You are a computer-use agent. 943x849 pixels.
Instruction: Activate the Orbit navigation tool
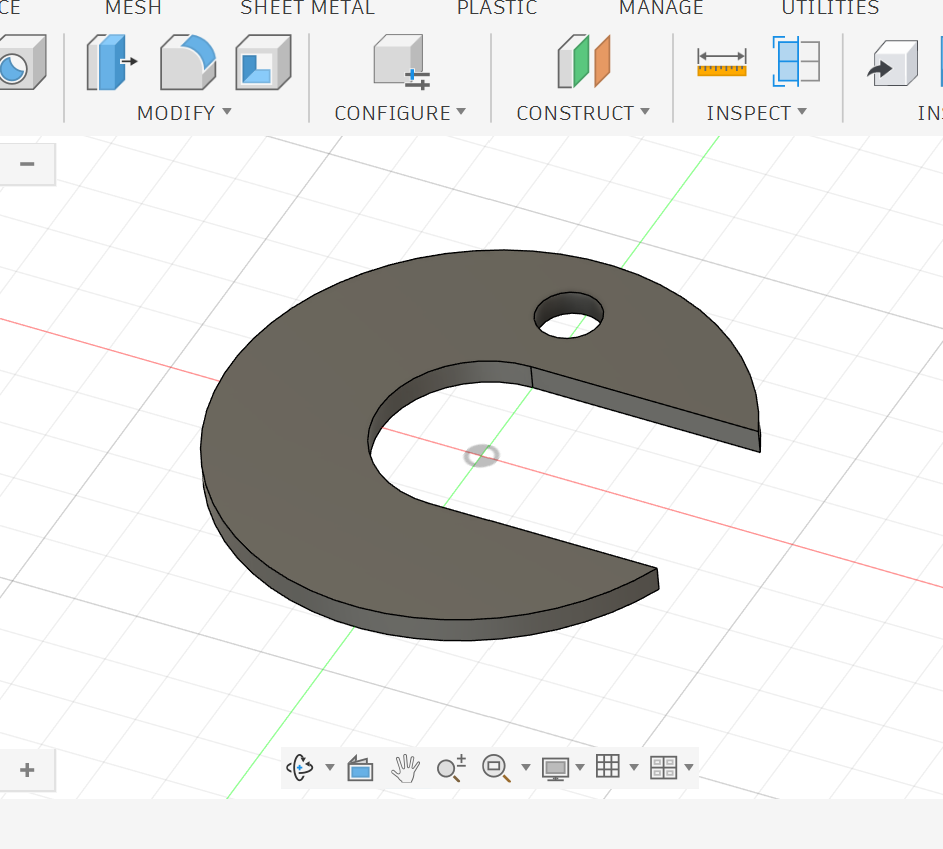tap(300, 767)
